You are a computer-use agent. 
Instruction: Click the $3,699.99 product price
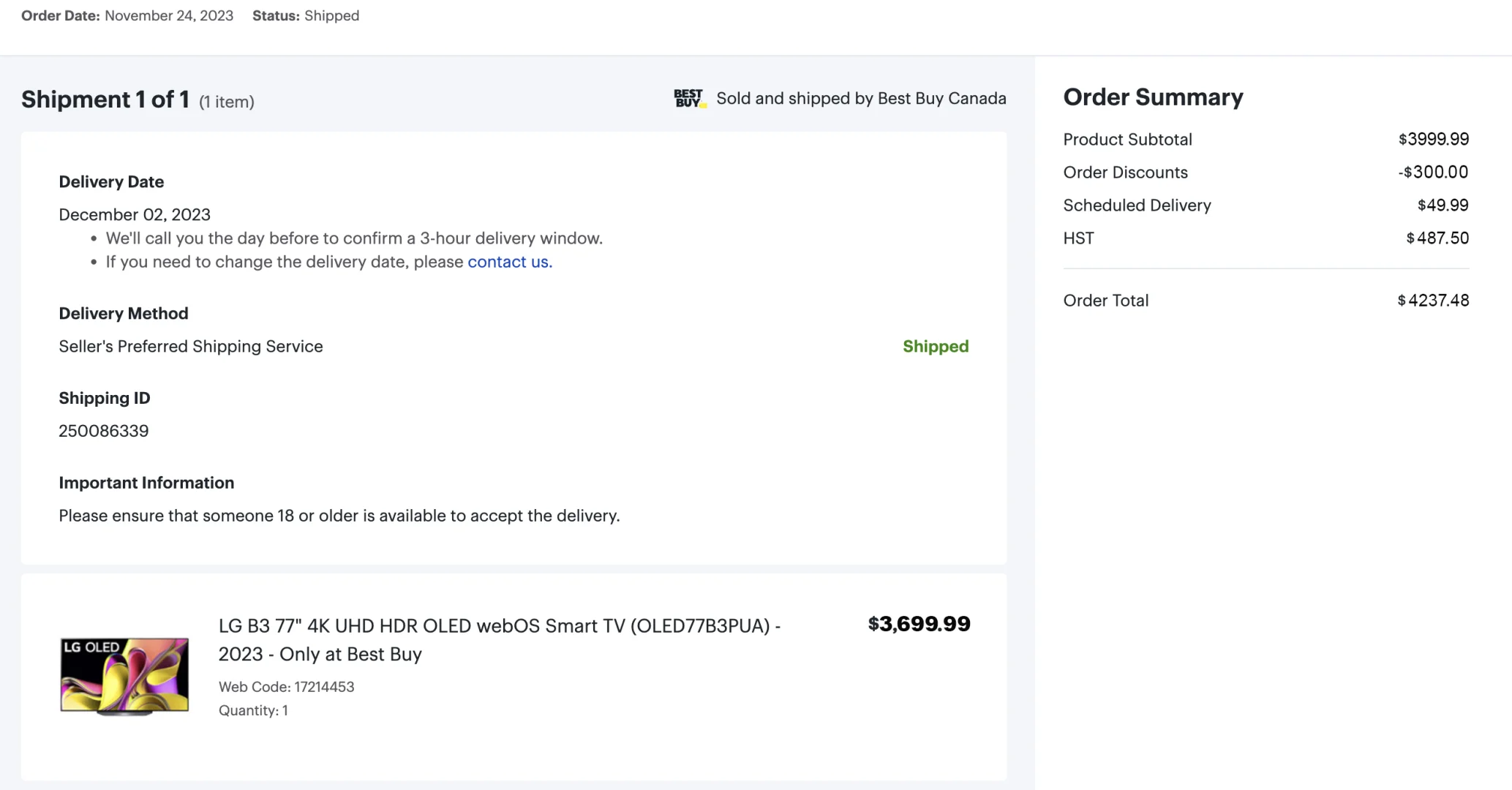coord(919,624)
